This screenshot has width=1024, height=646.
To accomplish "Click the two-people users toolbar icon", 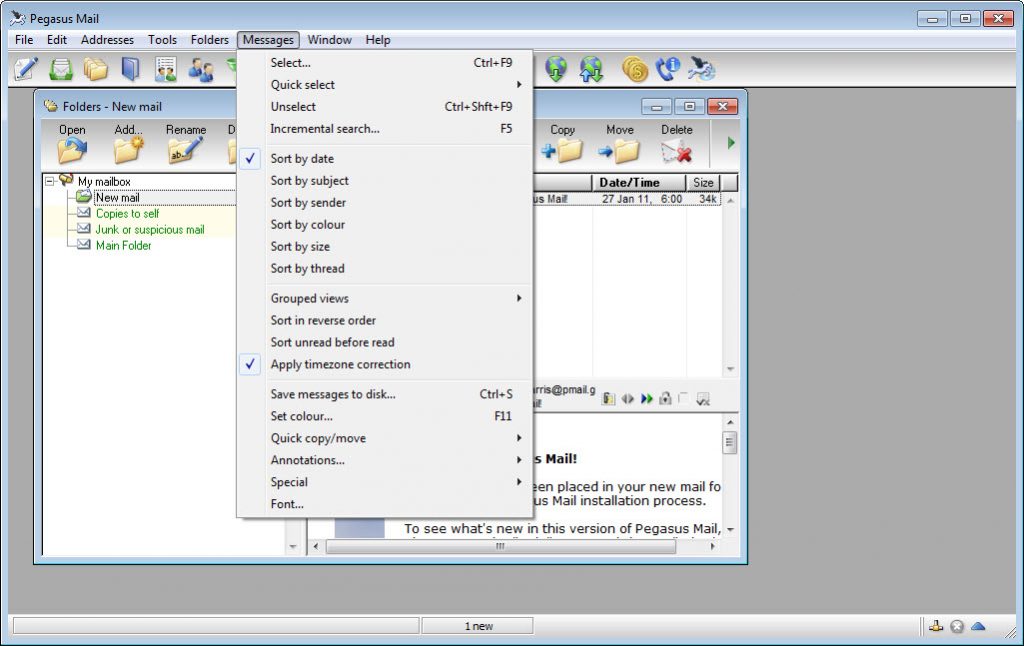I will tap(200, 69).
